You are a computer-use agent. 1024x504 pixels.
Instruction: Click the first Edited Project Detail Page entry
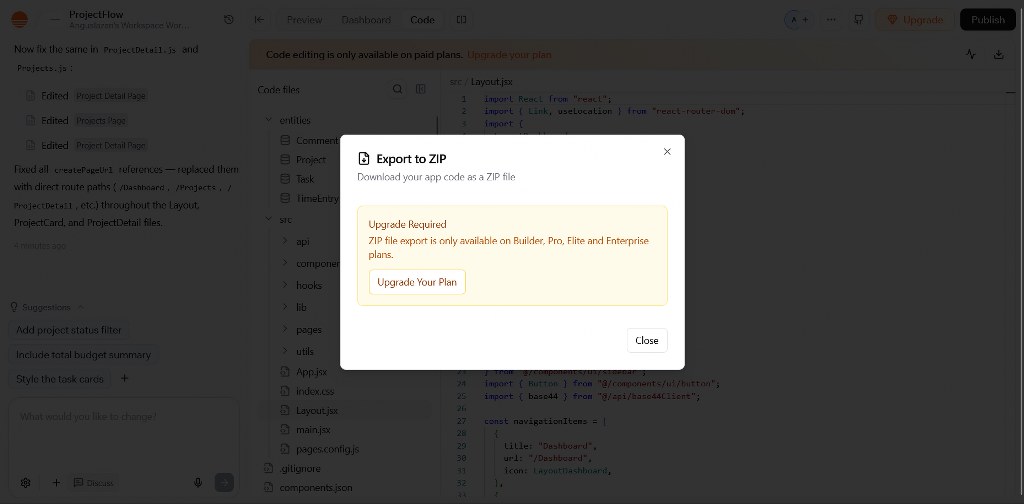coord(86,95)
